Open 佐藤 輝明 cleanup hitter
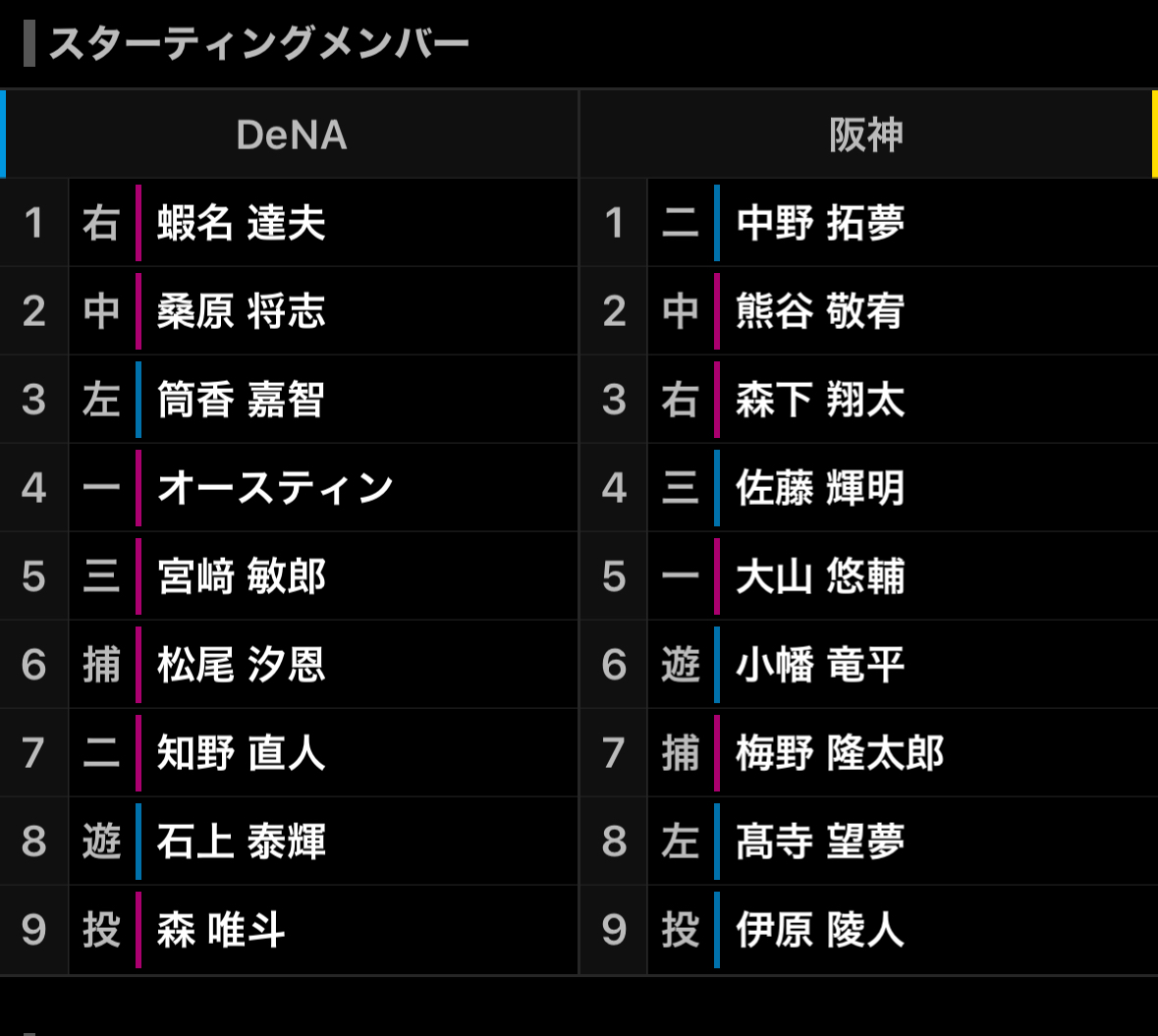The width and height of the screenshot is (1158, 1036). [x=820, y=488]
